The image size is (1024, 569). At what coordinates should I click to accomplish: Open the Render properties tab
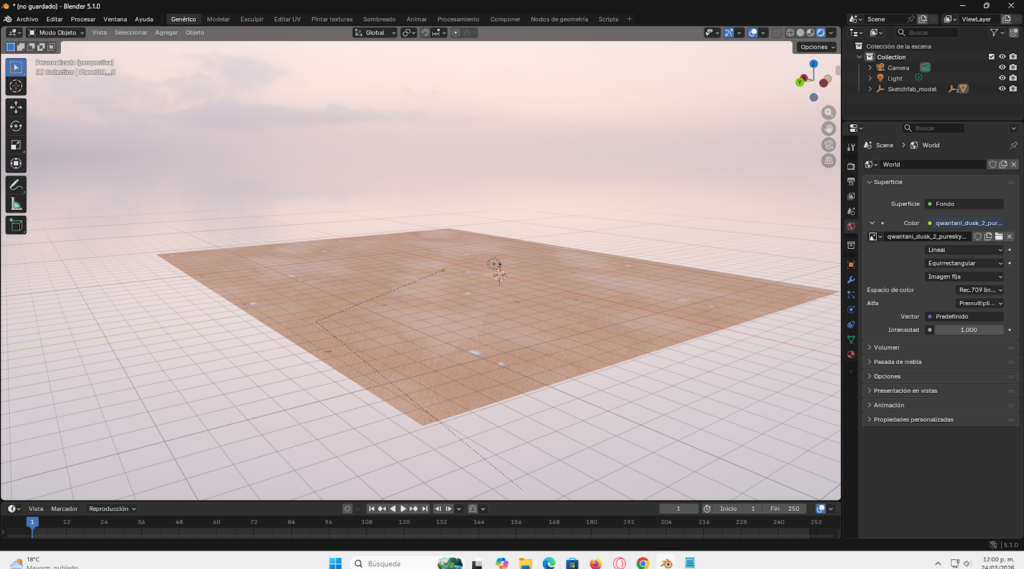point(851,167)
